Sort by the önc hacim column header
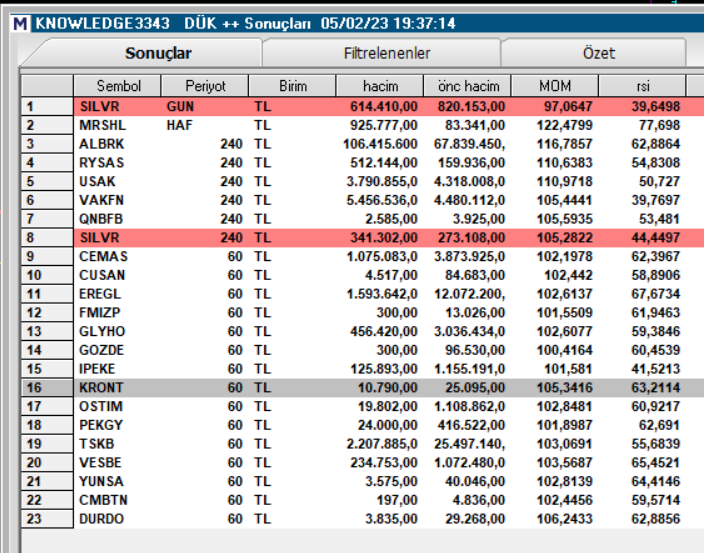 click(468, 86)
